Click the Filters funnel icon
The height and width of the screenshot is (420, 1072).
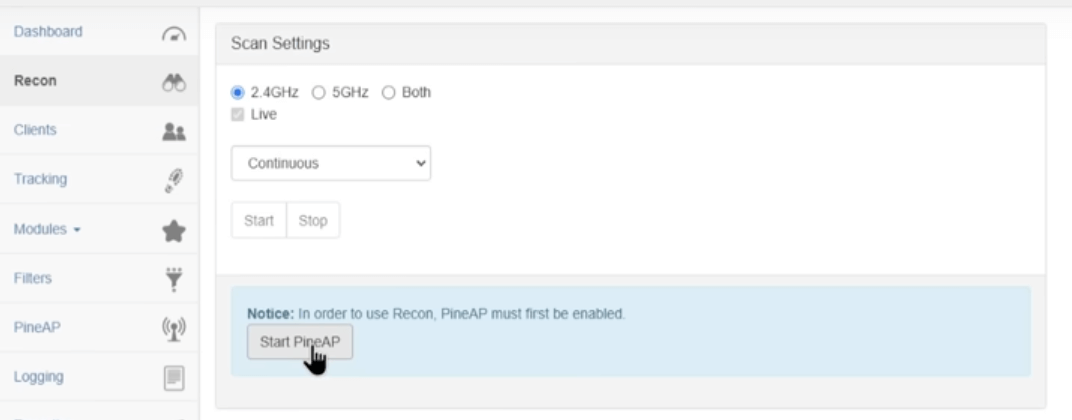(174, 279)
